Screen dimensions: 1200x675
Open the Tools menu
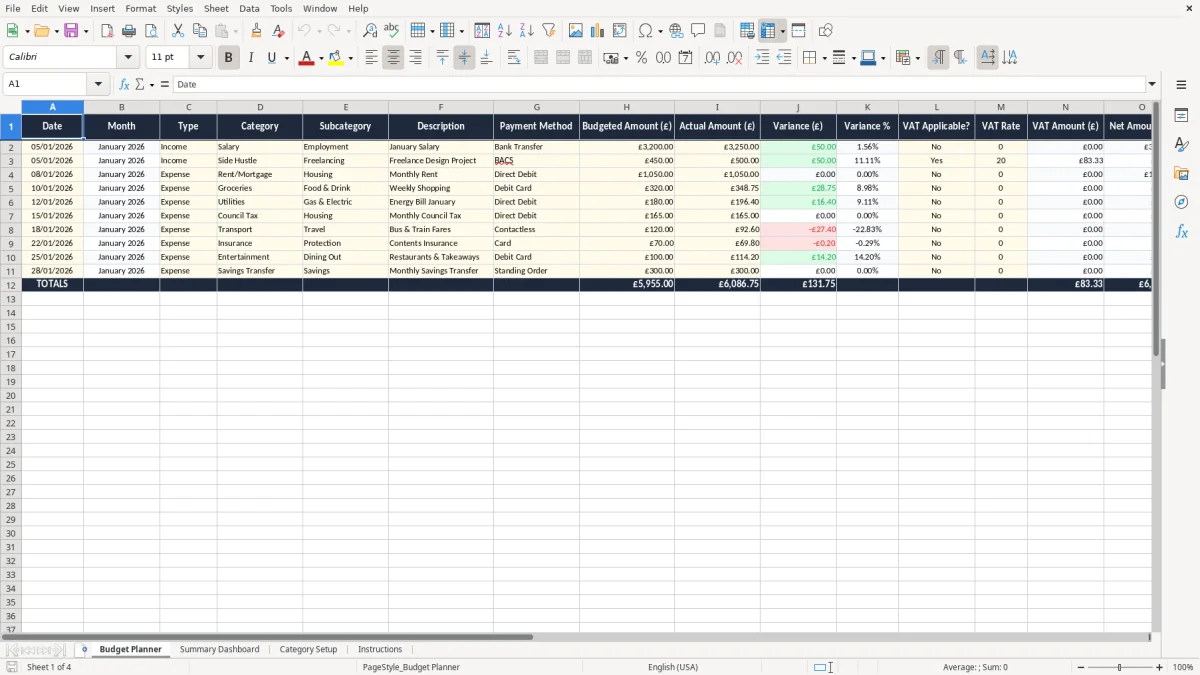[281, 8]
